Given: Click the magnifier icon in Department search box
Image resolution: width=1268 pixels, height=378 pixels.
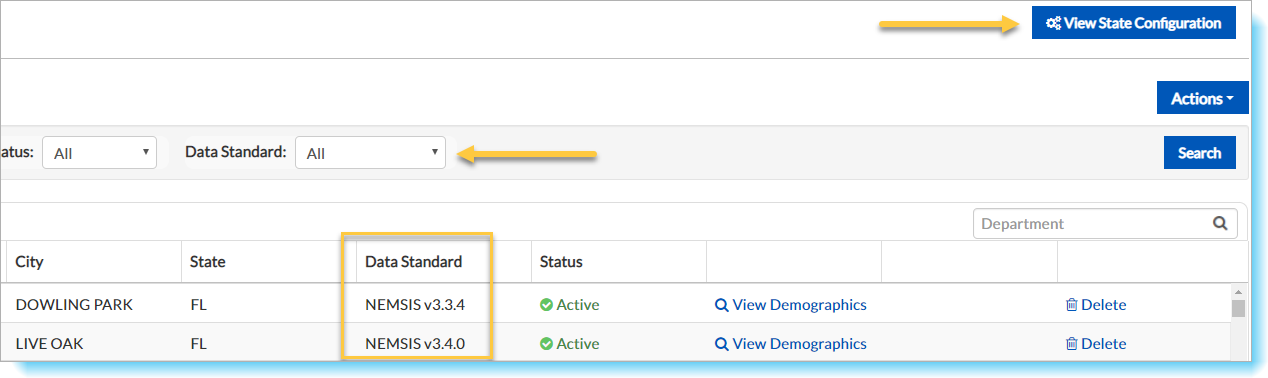Looking at the screenshot, I should (x=1220, y=224).
